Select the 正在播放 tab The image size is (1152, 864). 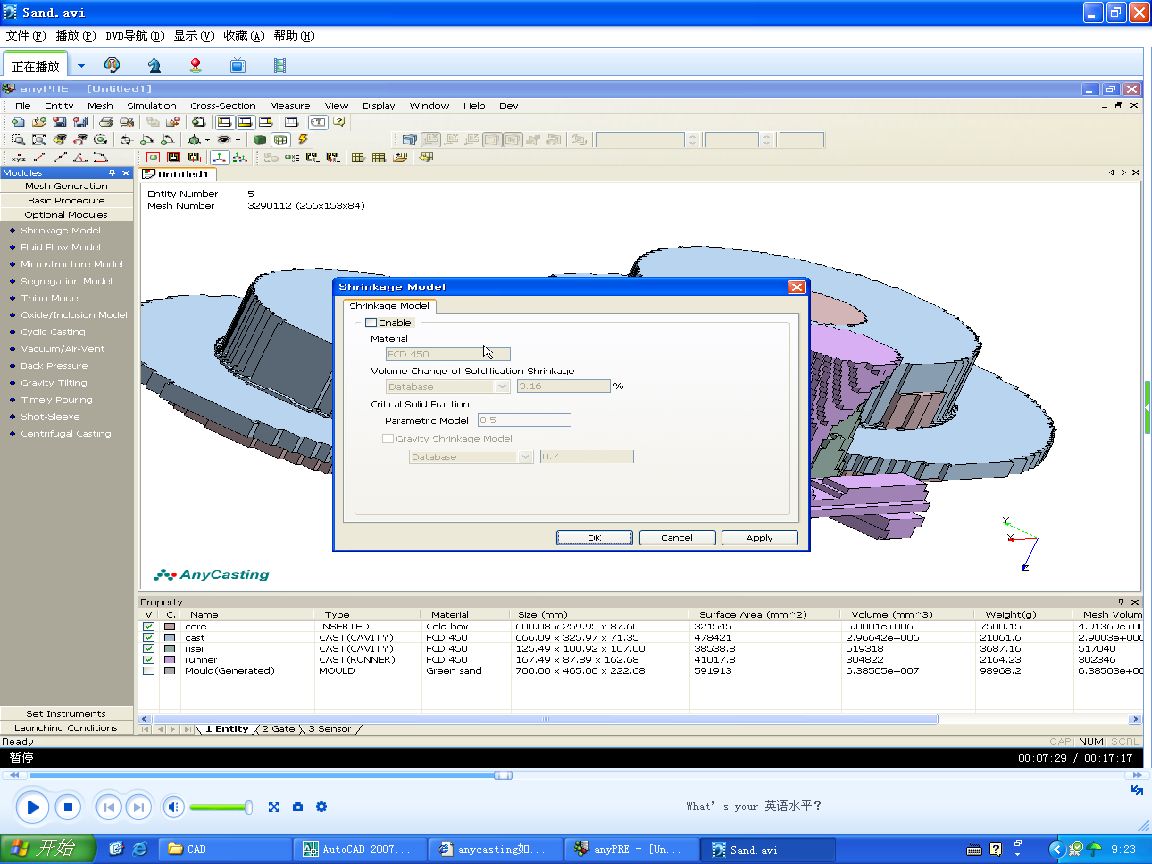[35, 66]
